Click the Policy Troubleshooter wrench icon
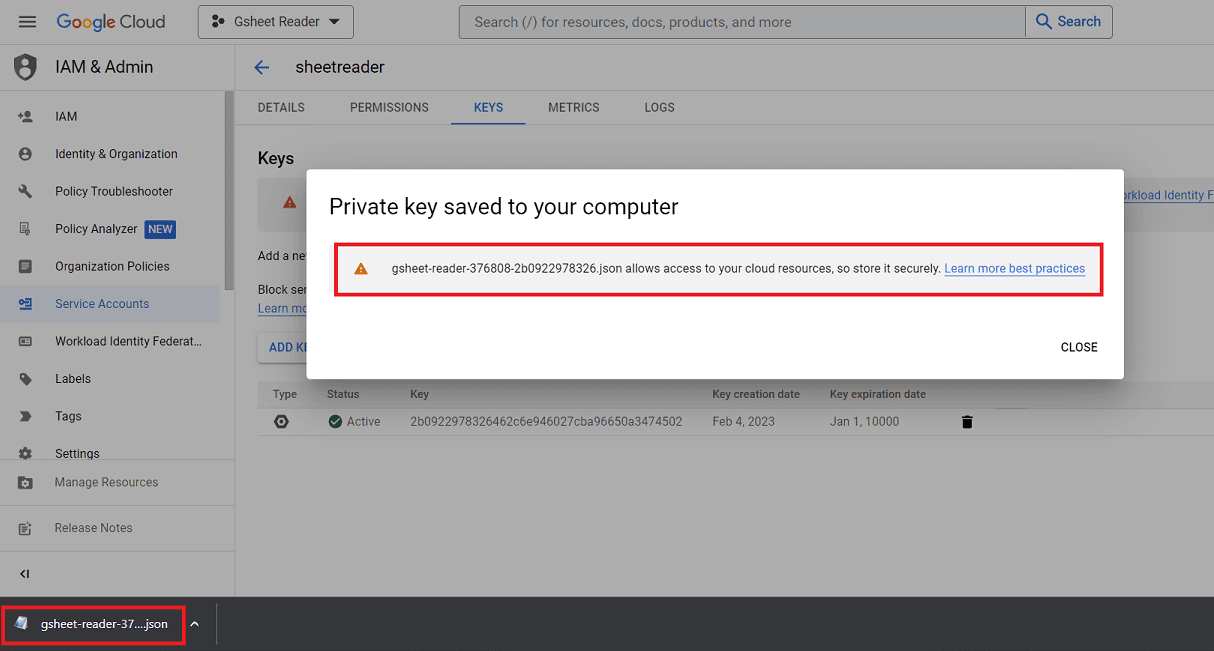 coord(26,192)
